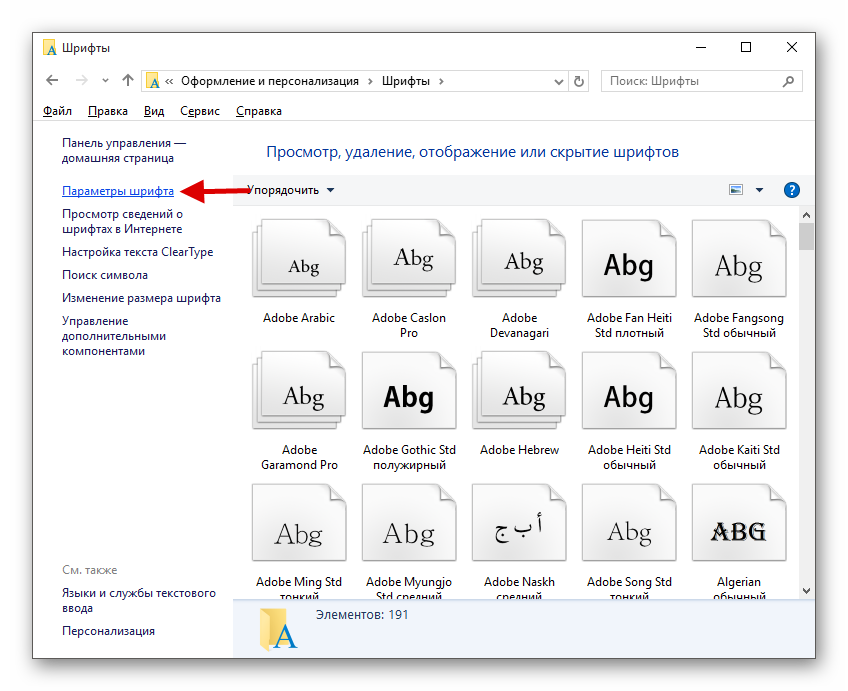Click the fonts window title bar icon
Screen dimensions: 848x691
tap(50, 48)
